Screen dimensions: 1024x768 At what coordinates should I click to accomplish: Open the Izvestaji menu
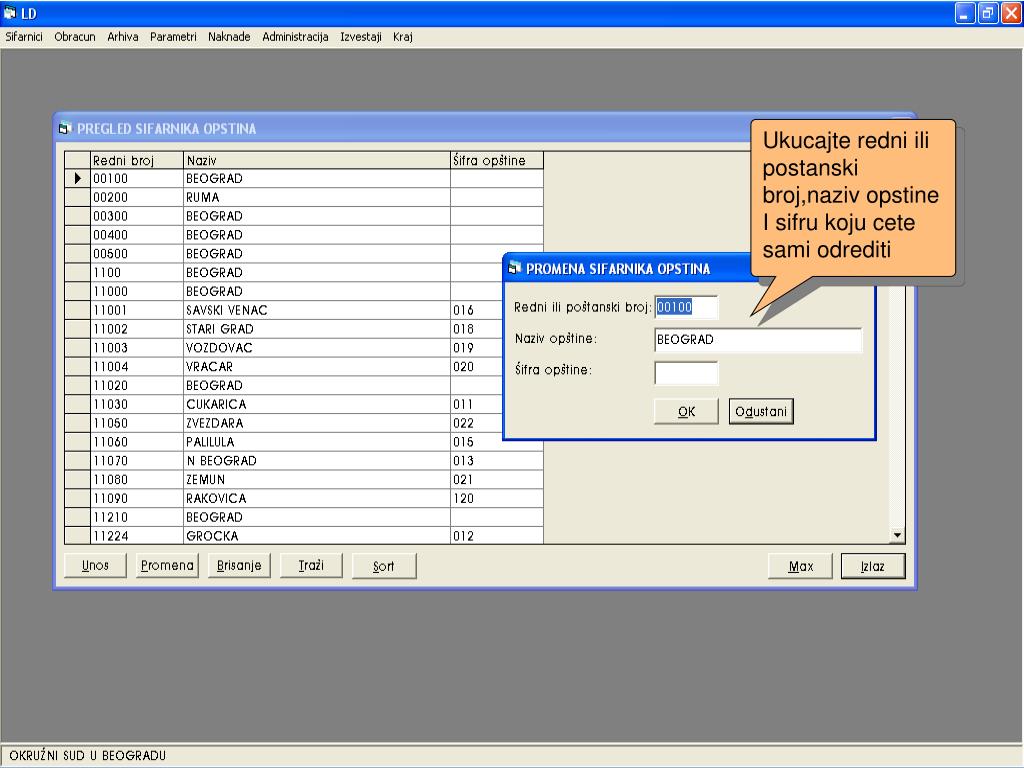click(x=361, y=37)
